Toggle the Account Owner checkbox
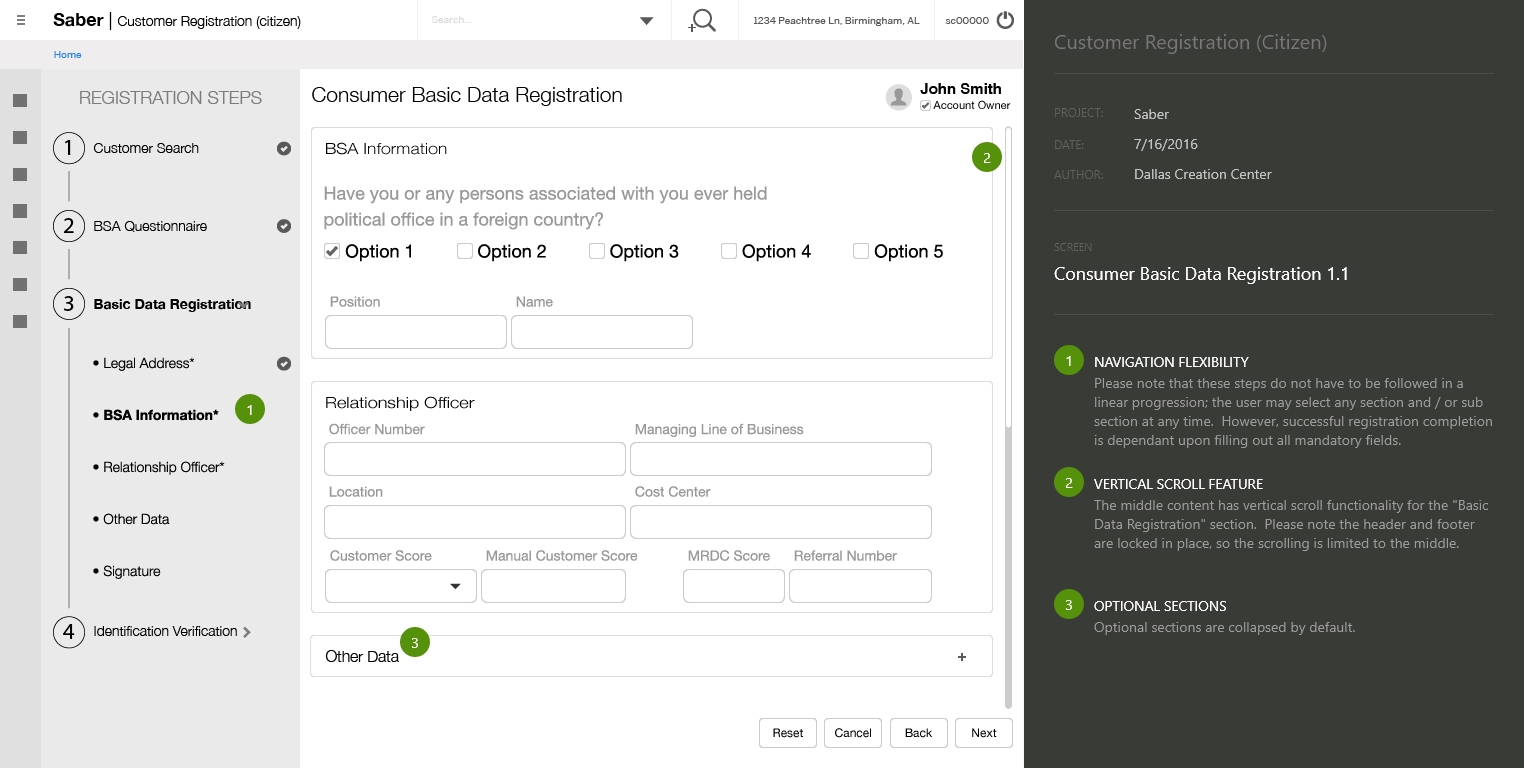This screenshot has height=768, width=1524. click(926, 105)
